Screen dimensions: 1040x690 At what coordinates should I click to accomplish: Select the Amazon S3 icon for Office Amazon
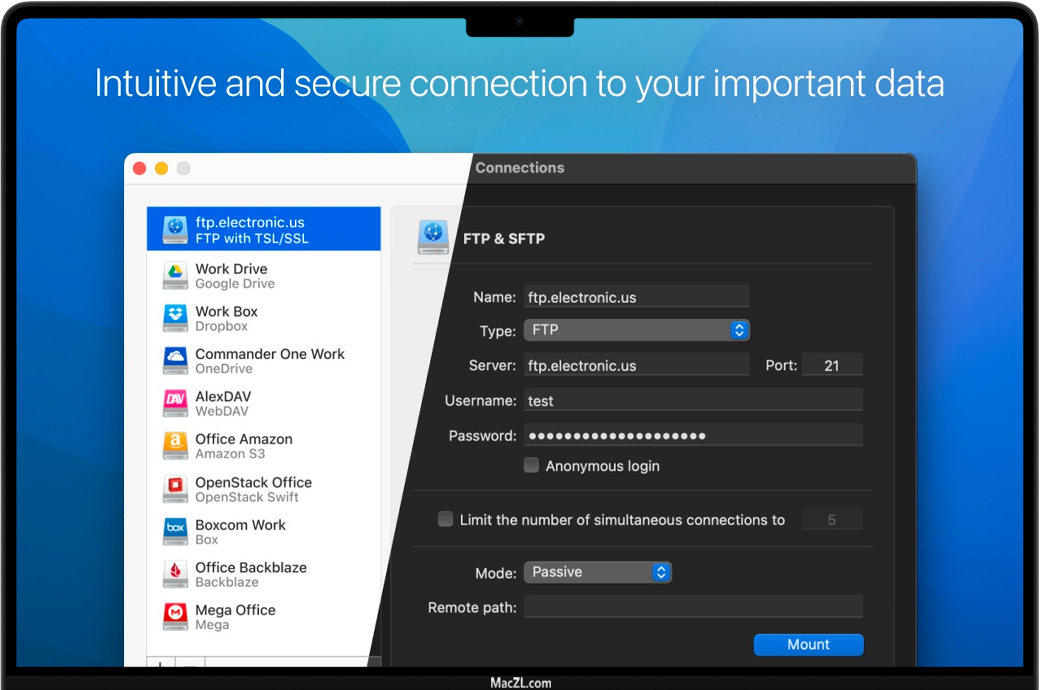pos(175,446)
